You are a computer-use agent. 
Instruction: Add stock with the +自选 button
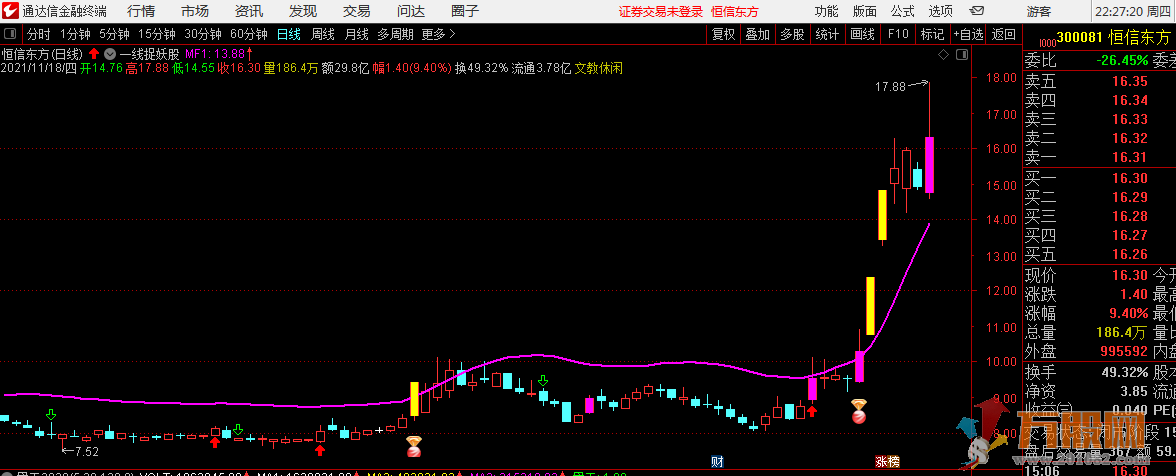tap(968, 34)
